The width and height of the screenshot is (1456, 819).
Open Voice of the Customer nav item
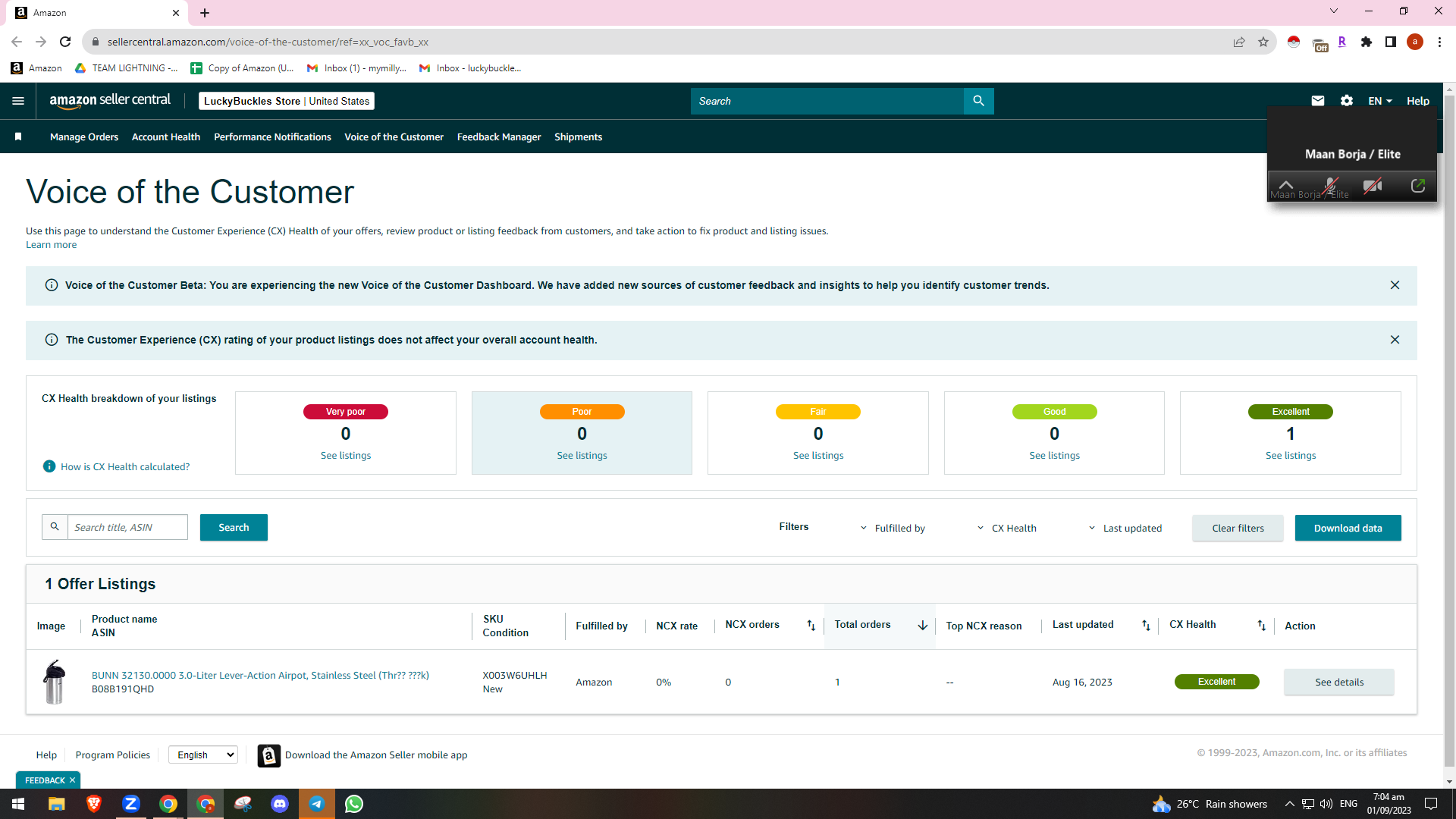pos(394,137)
